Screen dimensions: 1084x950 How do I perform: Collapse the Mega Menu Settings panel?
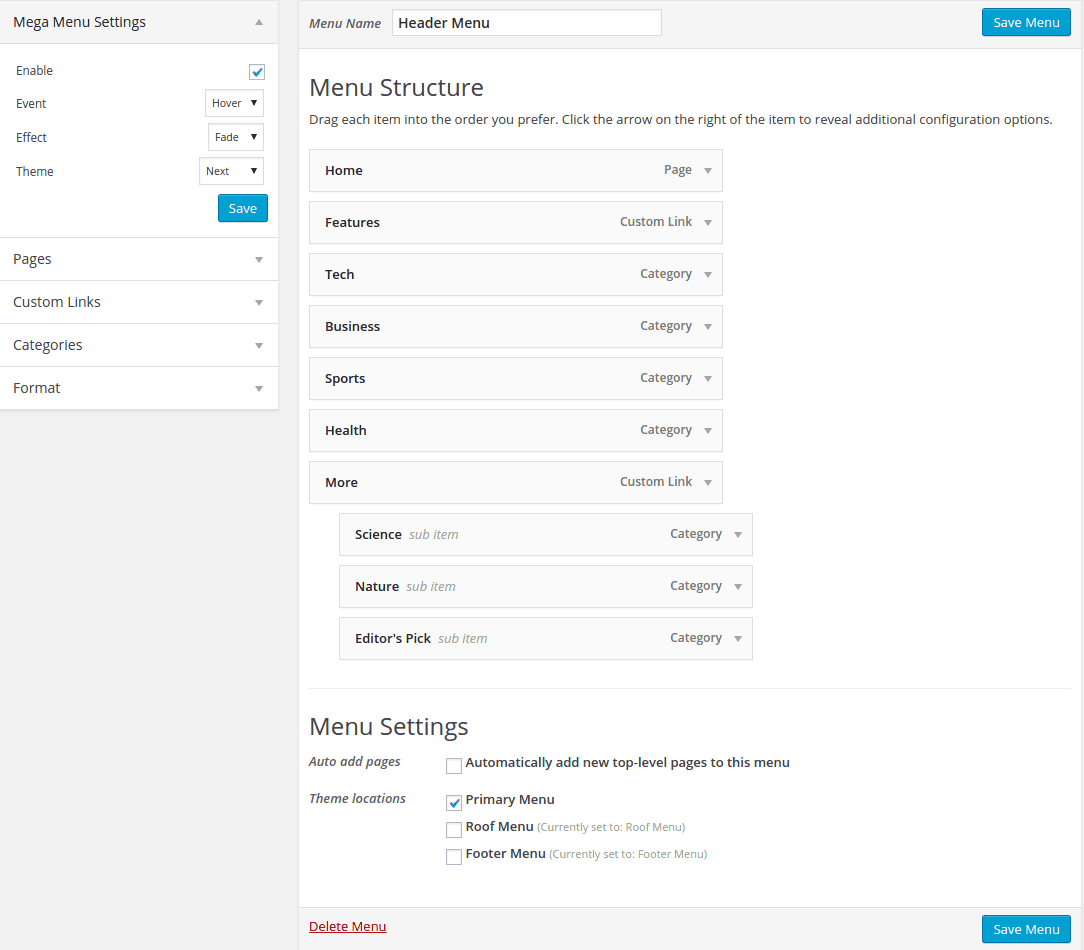(x=258, y=21)
